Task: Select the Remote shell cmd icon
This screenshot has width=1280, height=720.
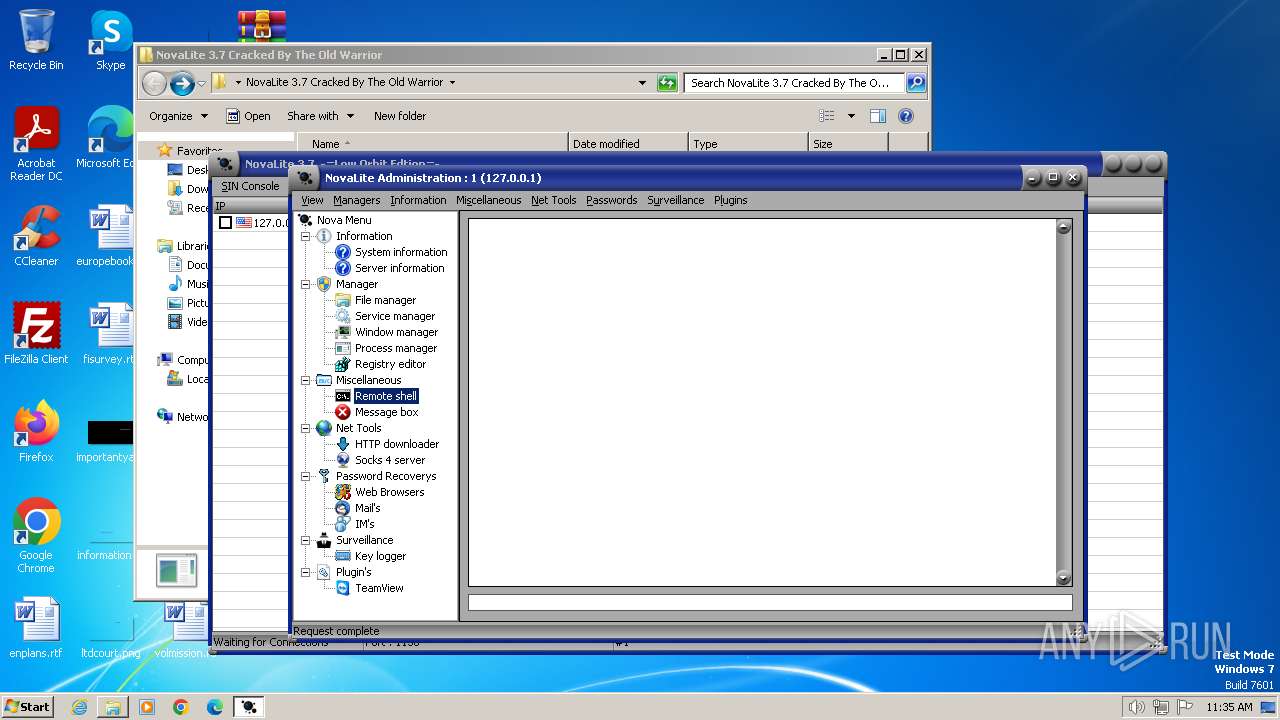Action: [343, 396]
